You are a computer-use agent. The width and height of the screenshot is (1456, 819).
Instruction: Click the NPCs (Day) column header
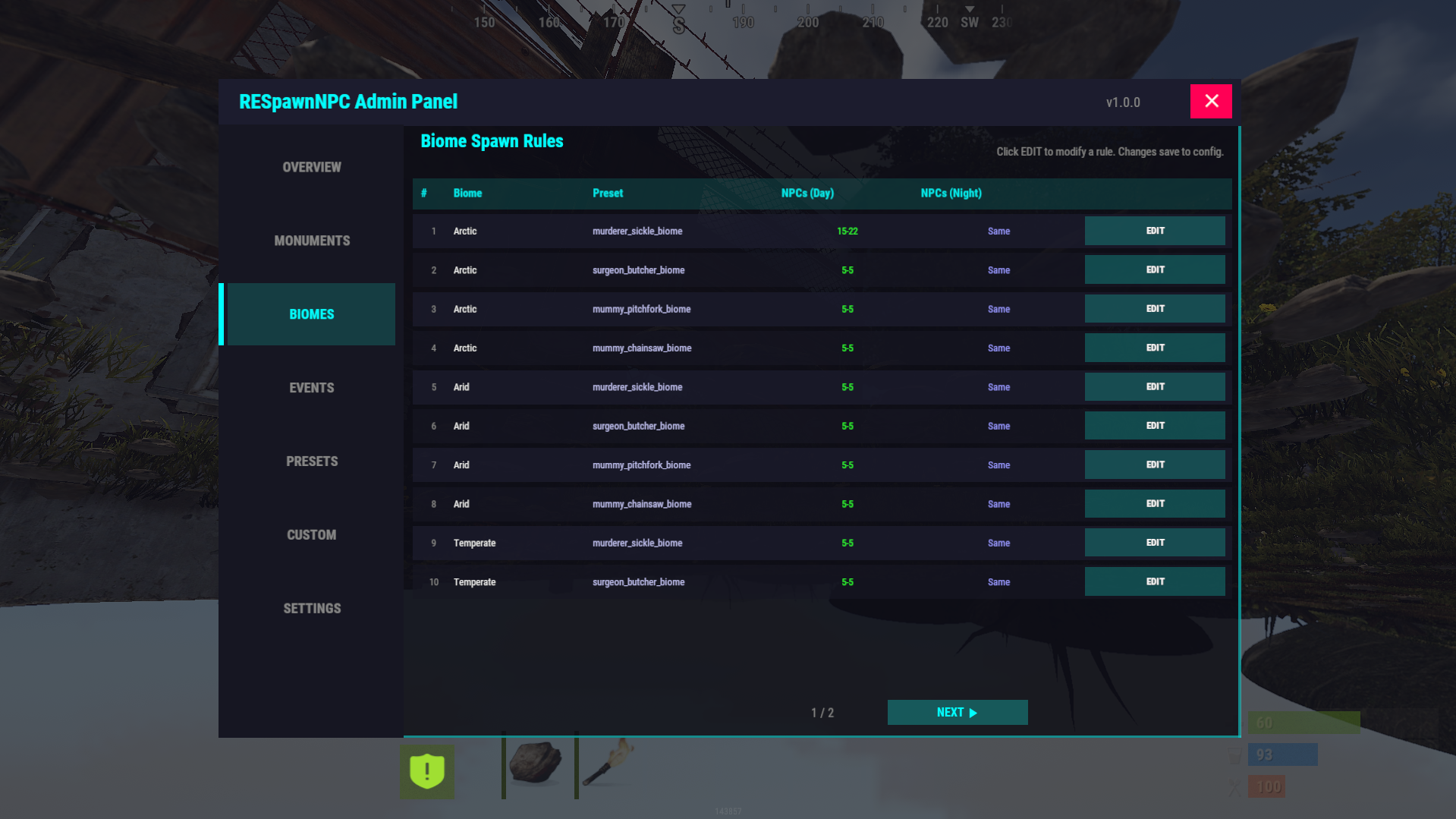pyautogui.click(x=807, y=194)
